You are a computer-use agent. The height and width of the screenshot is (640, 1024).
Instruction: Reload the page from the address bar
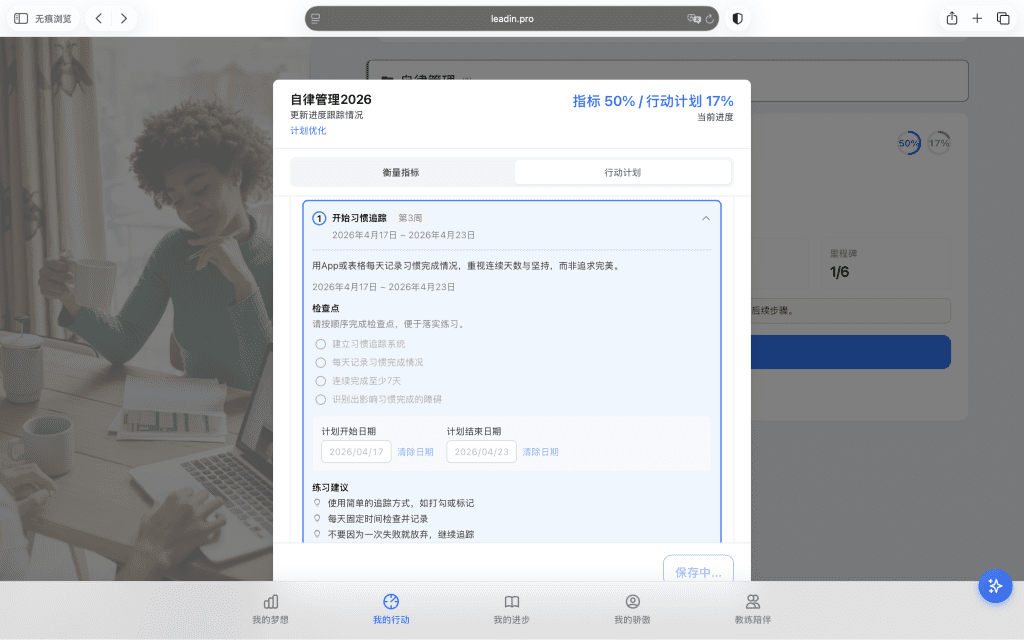[709, 18]
